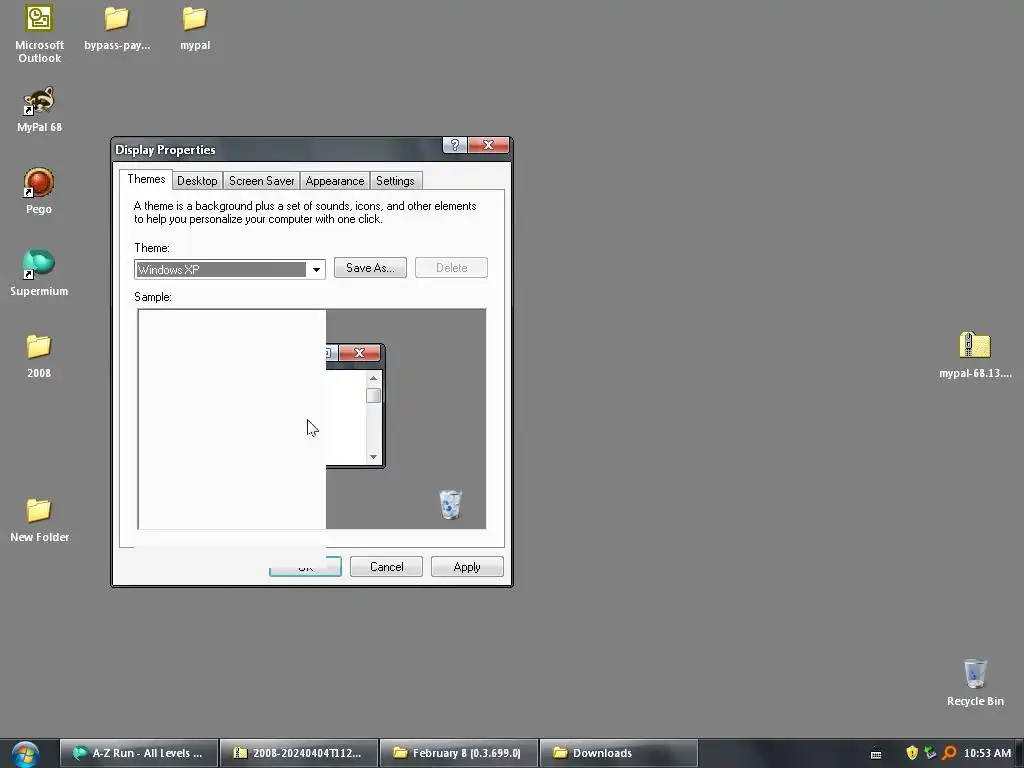Viewport: 1024px width, 768px height.
Task: Select the New Folder desktop icon
Action: tap(39, 520)
